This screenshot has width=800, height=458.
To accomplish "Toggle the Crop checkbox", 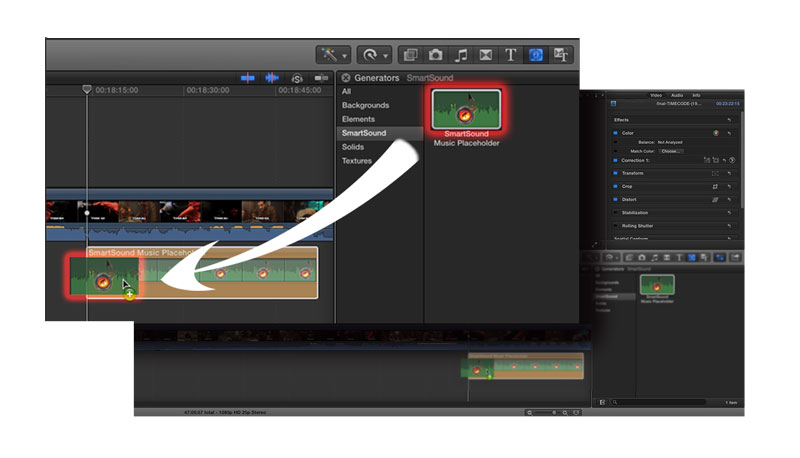I will pyautogui.click(x=615, y=187).
